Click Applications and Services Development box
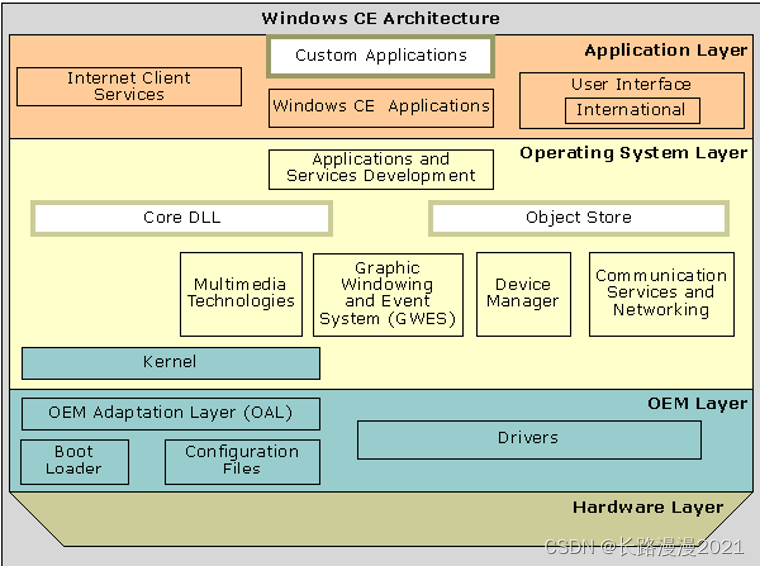The height and width of the screenshot is (566, 760). (x=381, y=170)
